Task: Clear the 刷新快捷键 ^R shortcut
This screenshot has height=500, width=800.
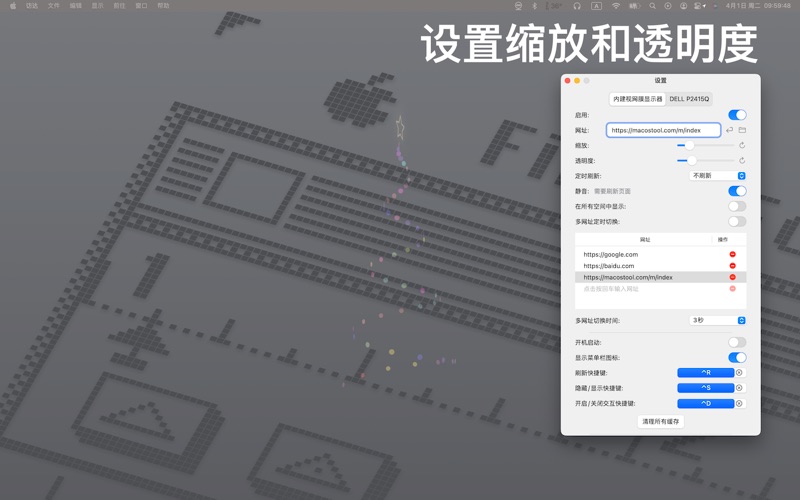Action: 739,372
